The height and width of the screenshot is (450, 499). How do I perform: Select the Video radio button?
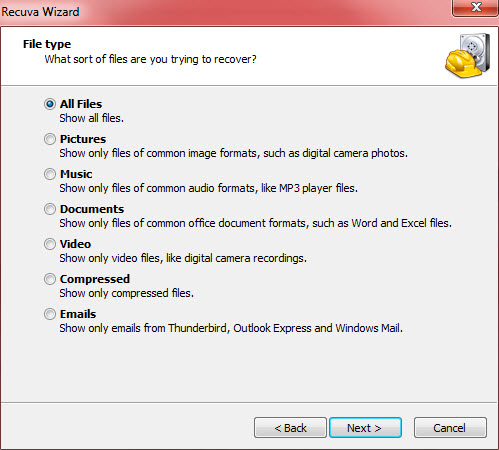tap(50, 244)
